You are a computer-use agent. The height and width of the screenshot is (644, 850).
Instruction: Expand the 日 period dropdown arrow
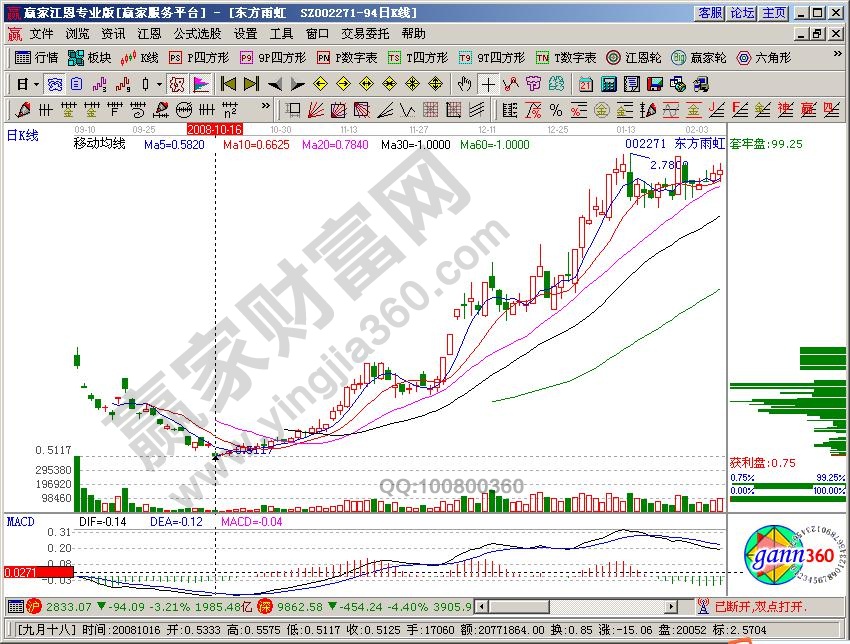(36, 84)
